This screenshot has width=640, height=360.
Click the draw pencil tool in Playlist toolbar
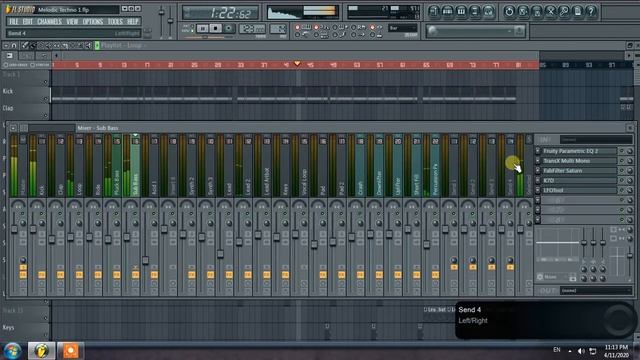coord(25,45)
